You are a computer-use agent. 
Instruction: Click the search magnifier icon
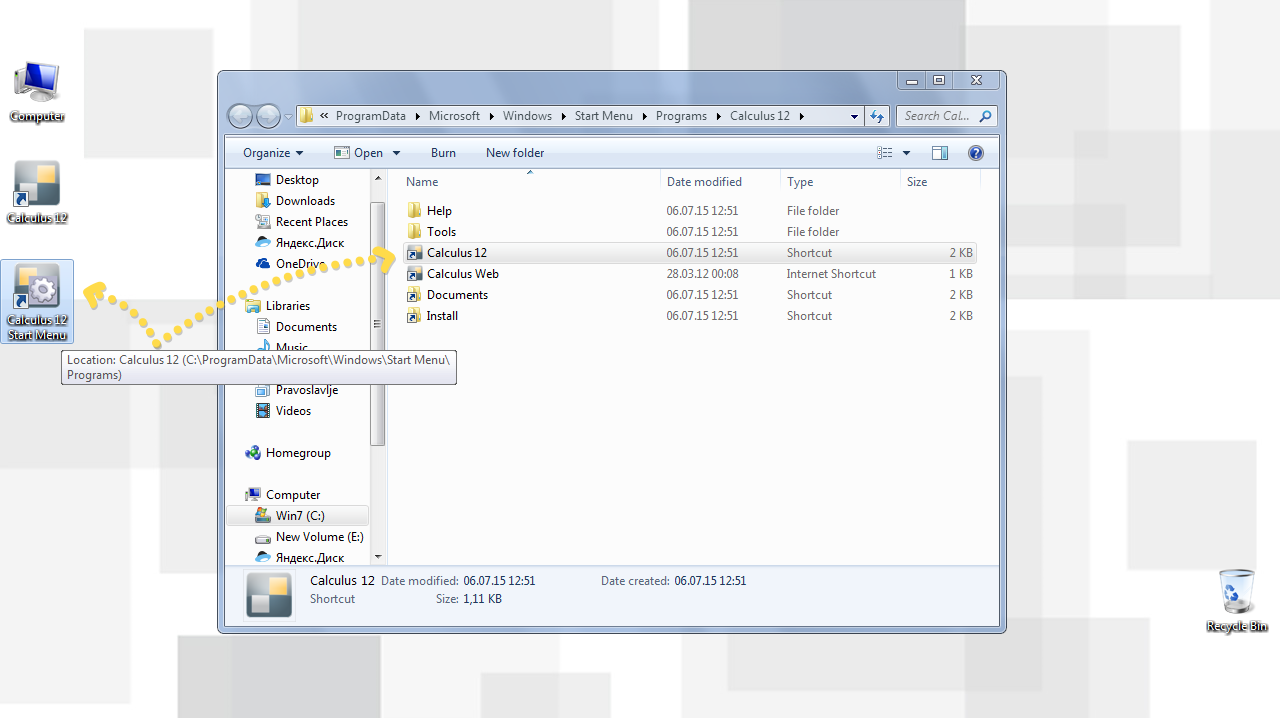pyautogui.click(x=985, y=116)
